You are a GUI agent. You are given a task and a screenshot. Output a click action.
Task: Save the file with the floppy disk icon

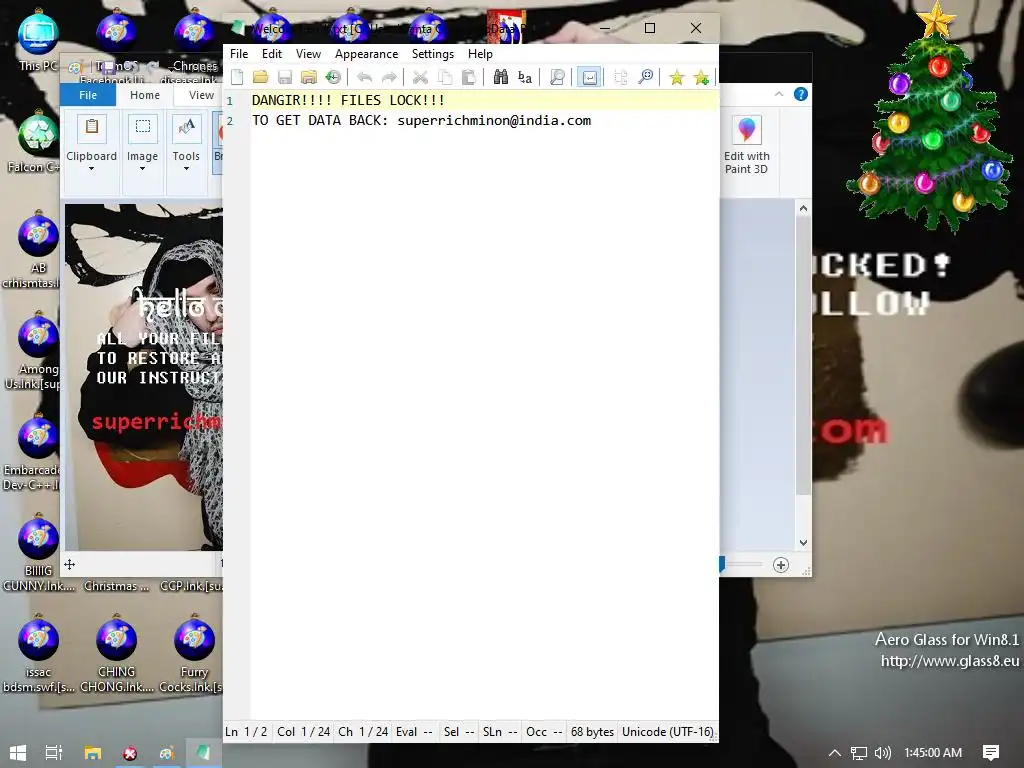point(285,77)
